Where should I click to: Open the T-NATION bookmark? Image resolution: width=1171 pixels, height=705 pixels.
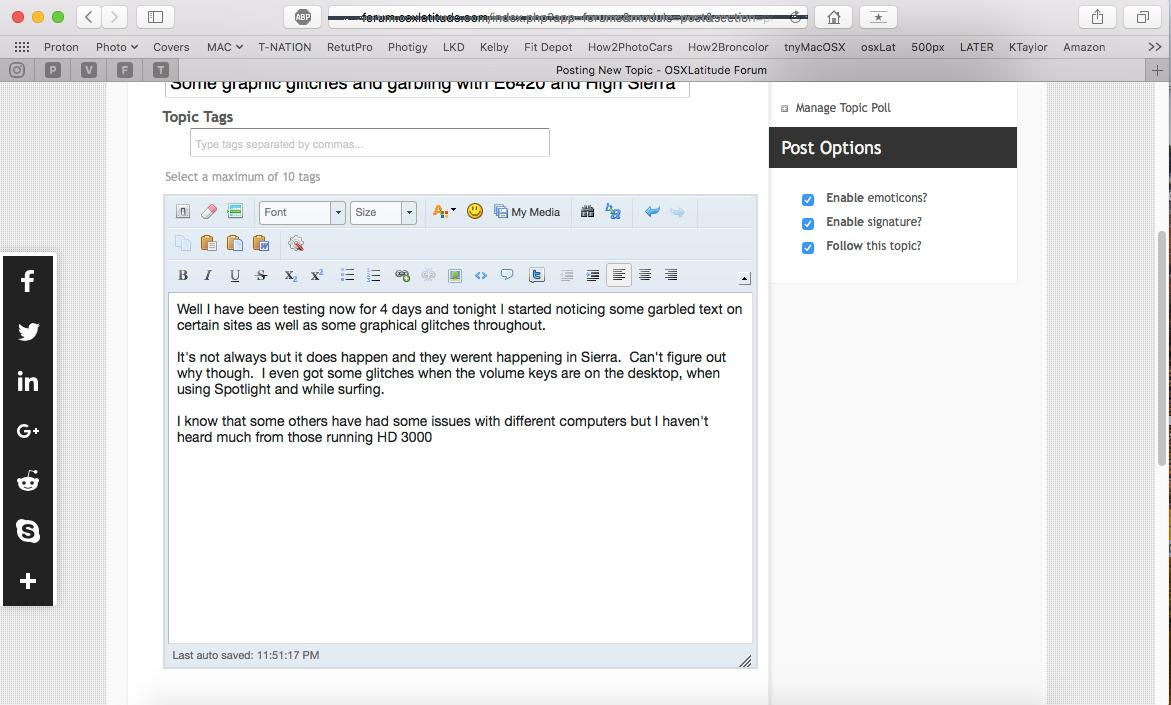pos(284,47)
